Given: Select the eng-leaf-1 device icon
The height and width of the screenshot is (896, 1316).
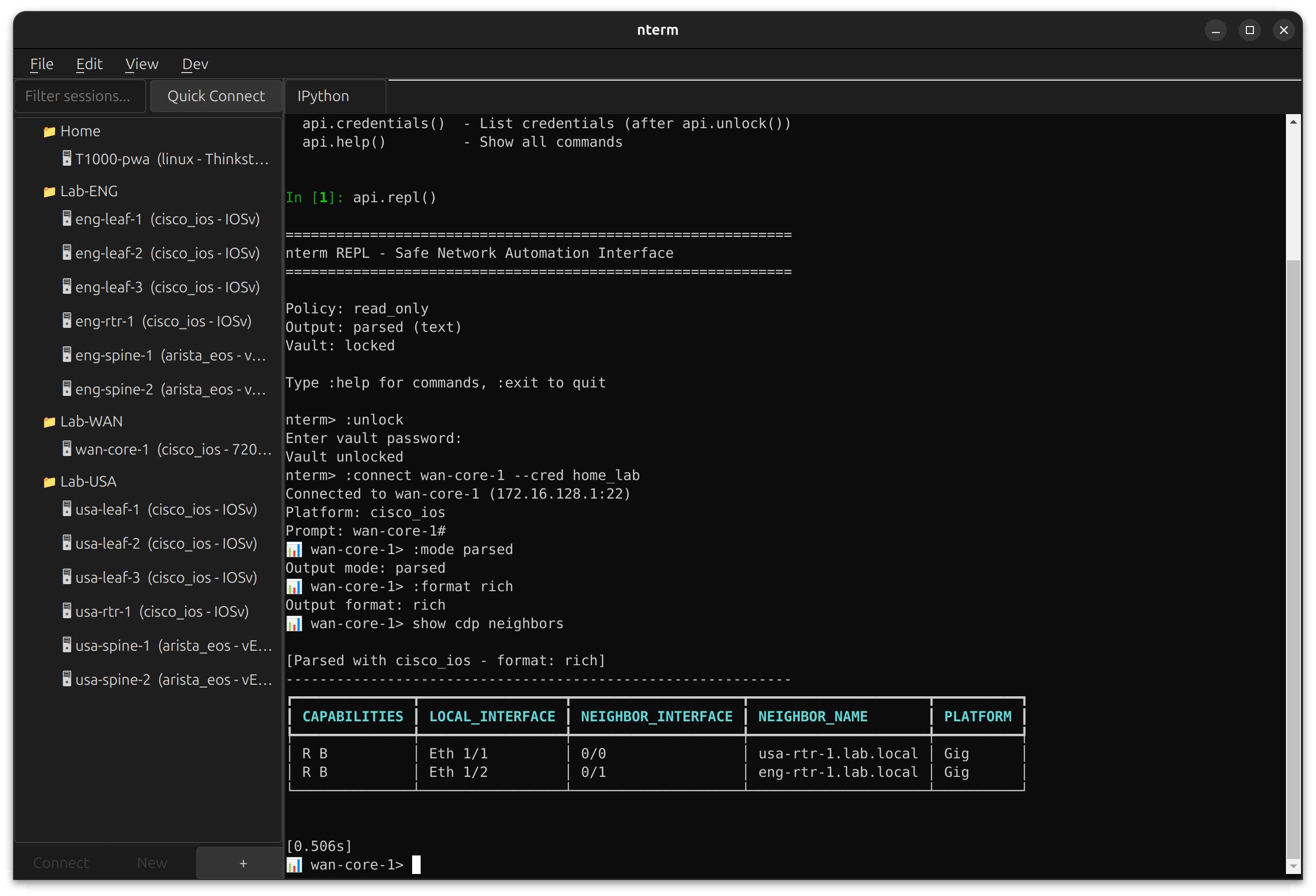Looking at the screenshot, I should pyautogui.click(x=67, y=218).
